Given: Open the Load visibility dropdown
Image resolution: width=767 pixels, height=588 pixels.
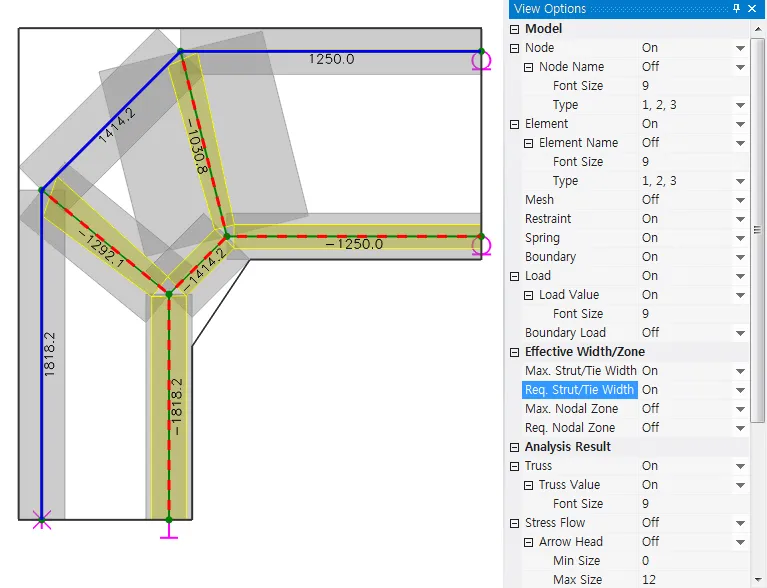Looking at the screenshot, I should [x=740, y=276].
